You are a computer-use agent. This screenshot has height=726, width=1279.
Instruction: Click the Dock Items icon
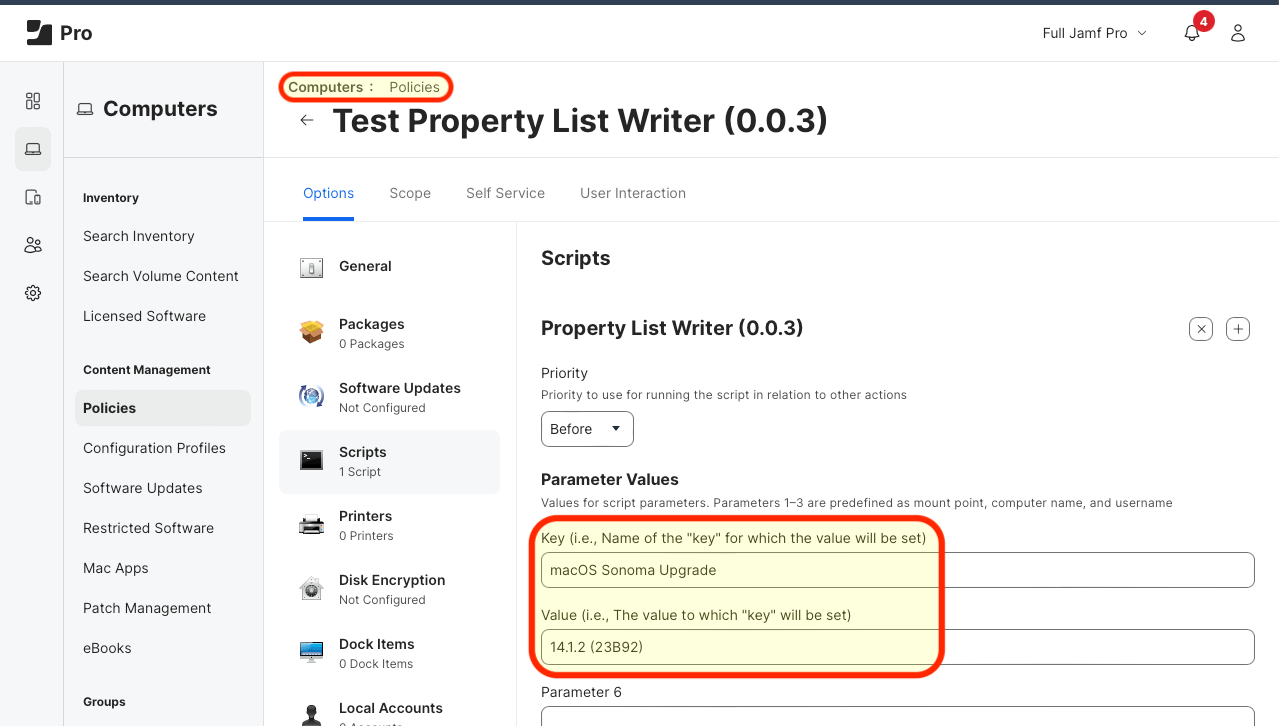coord(311,652)
